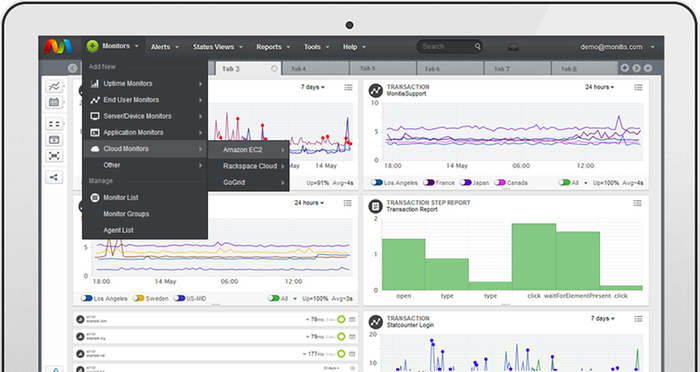
Task: Open the list menu icon of the Up=91% widget
Action: [x=348, y=88]
